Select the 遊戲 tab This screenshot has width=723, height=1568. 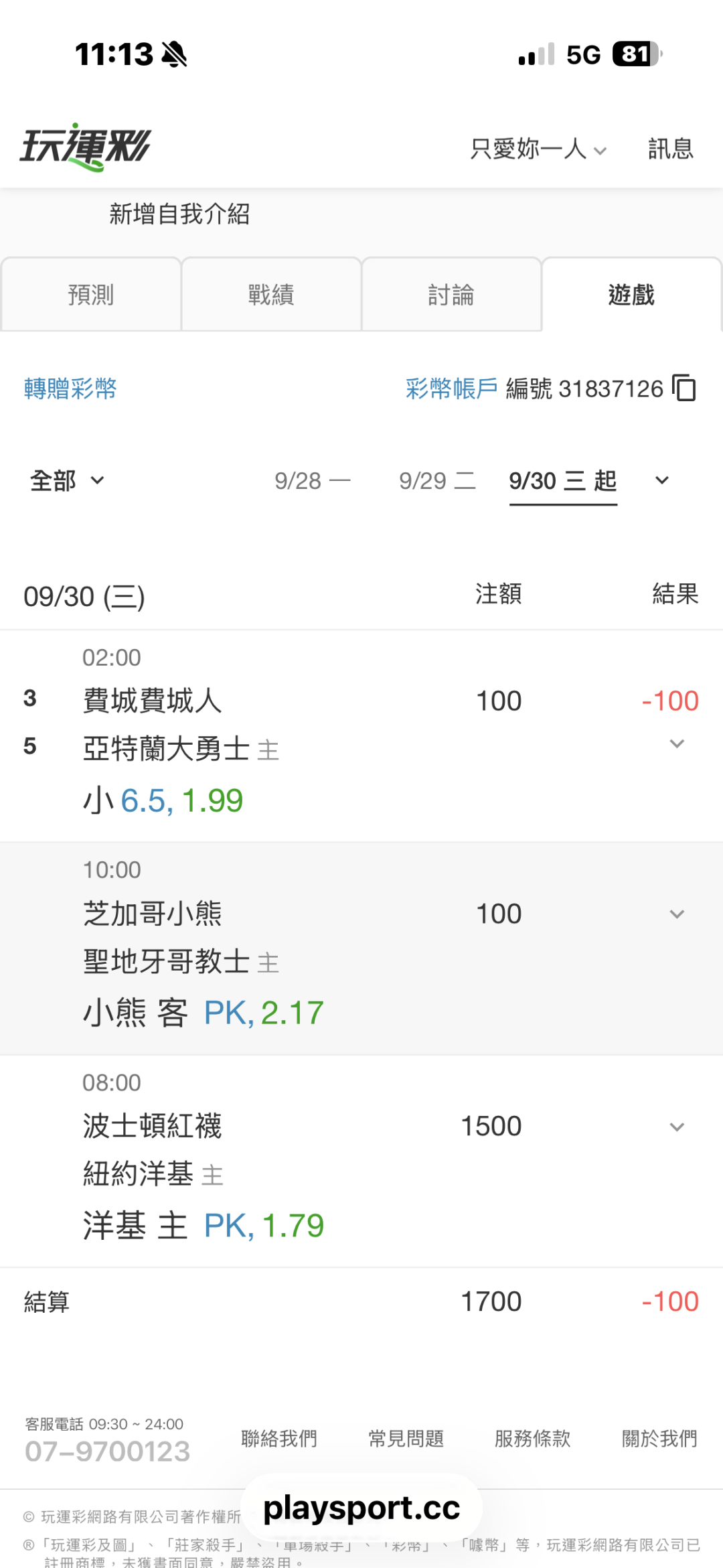point(631,294)
